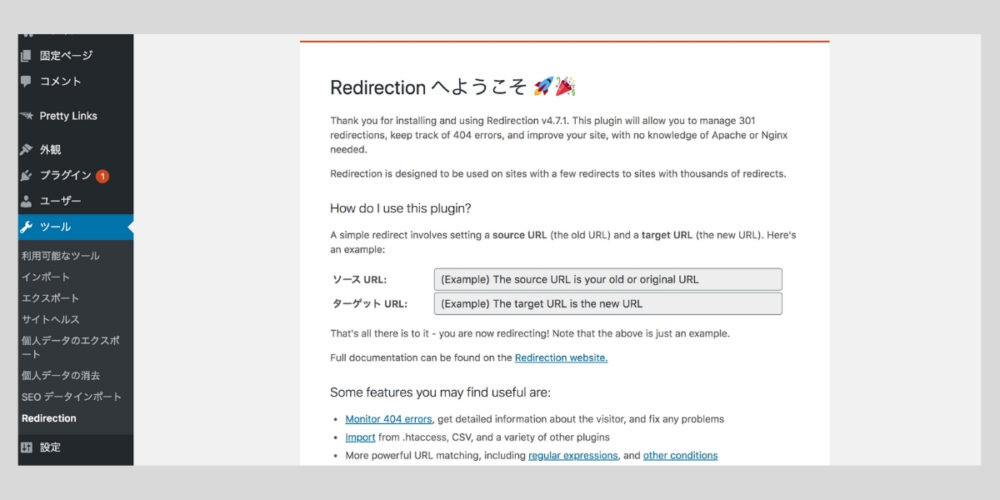
Task: Follow the Monitor 404 errors link
Action: coord(389,420)
